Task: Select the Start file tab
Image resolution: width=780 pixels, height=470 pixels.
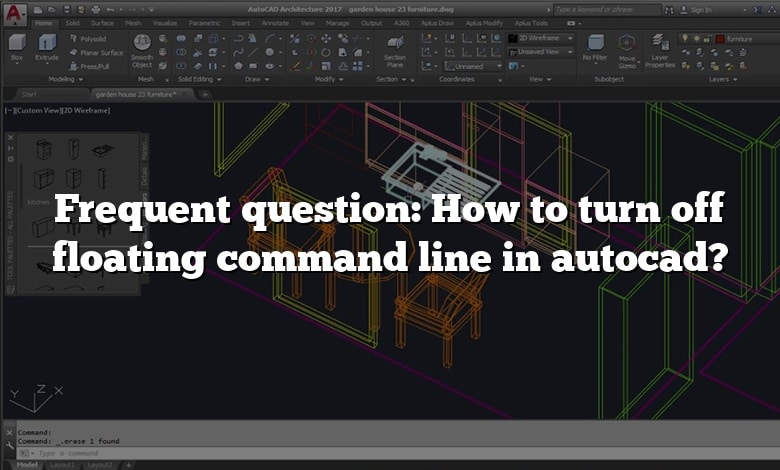Action: point(29,94)
